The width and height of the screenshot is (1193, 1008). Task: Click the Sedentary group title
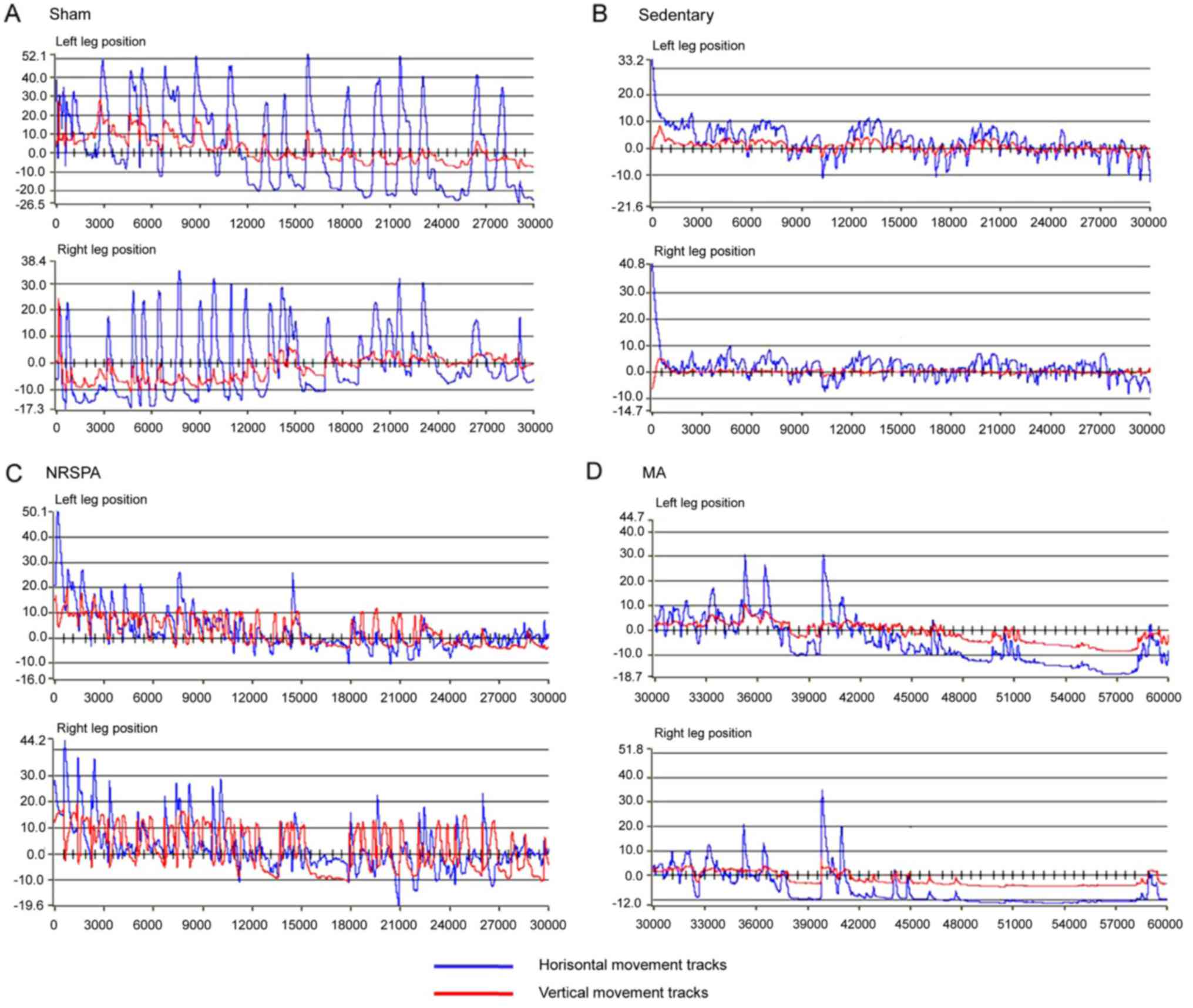coord(676,15)
